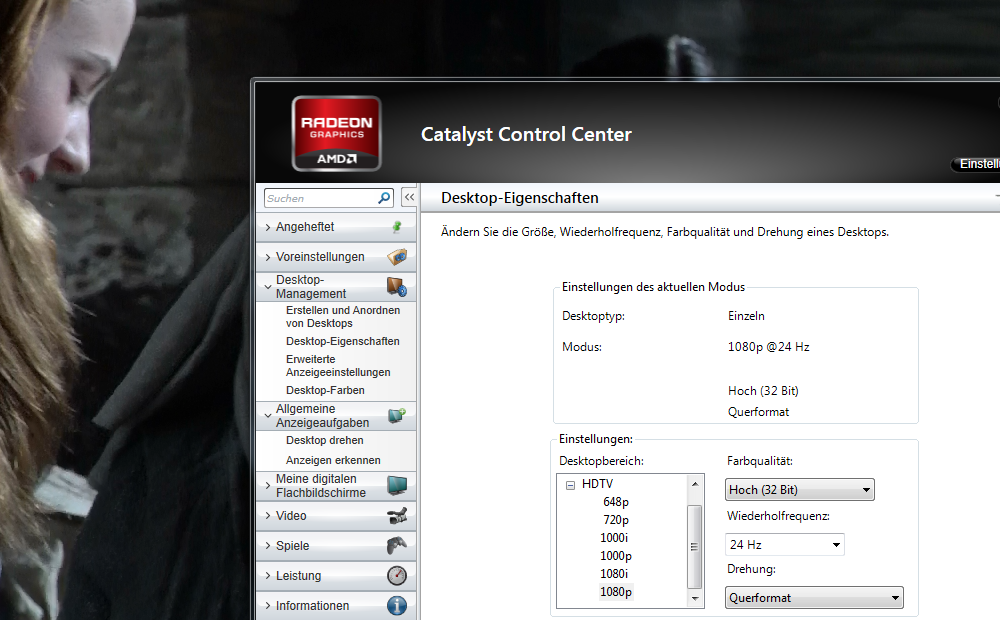Viewport: 1000px width, 620px height.
Task: Click the Video camera icon
Action: 397,516
